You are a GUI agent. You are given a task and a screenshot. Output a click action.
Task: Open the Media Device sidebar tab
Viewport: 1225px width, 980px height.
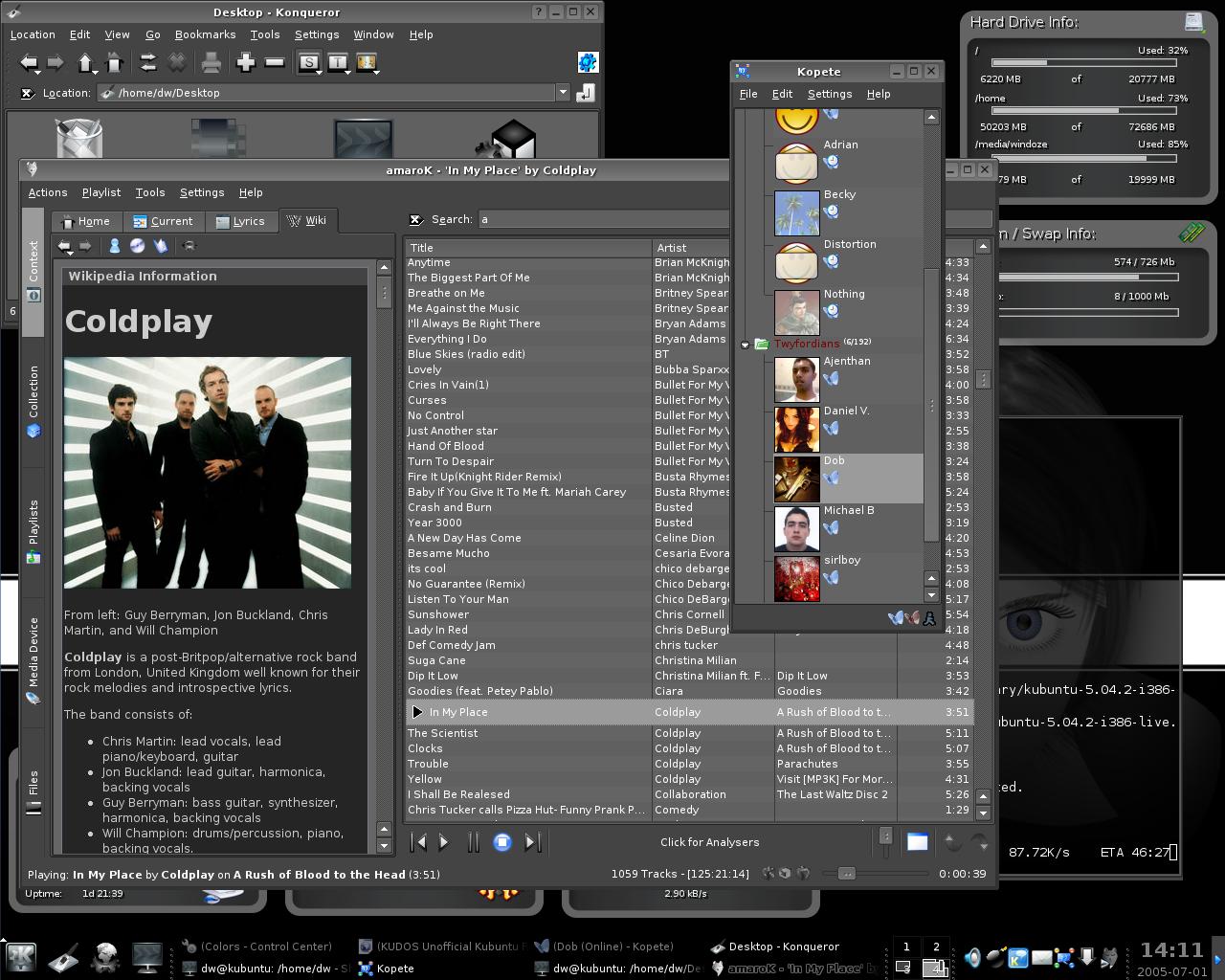[33, 661]
